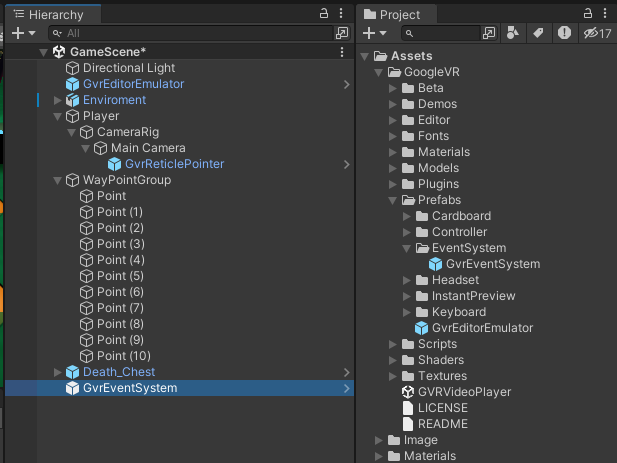Lock the Project panel
Image resolution: width=617 pixels, height=463 pixels.
click(x=587, y=14)
